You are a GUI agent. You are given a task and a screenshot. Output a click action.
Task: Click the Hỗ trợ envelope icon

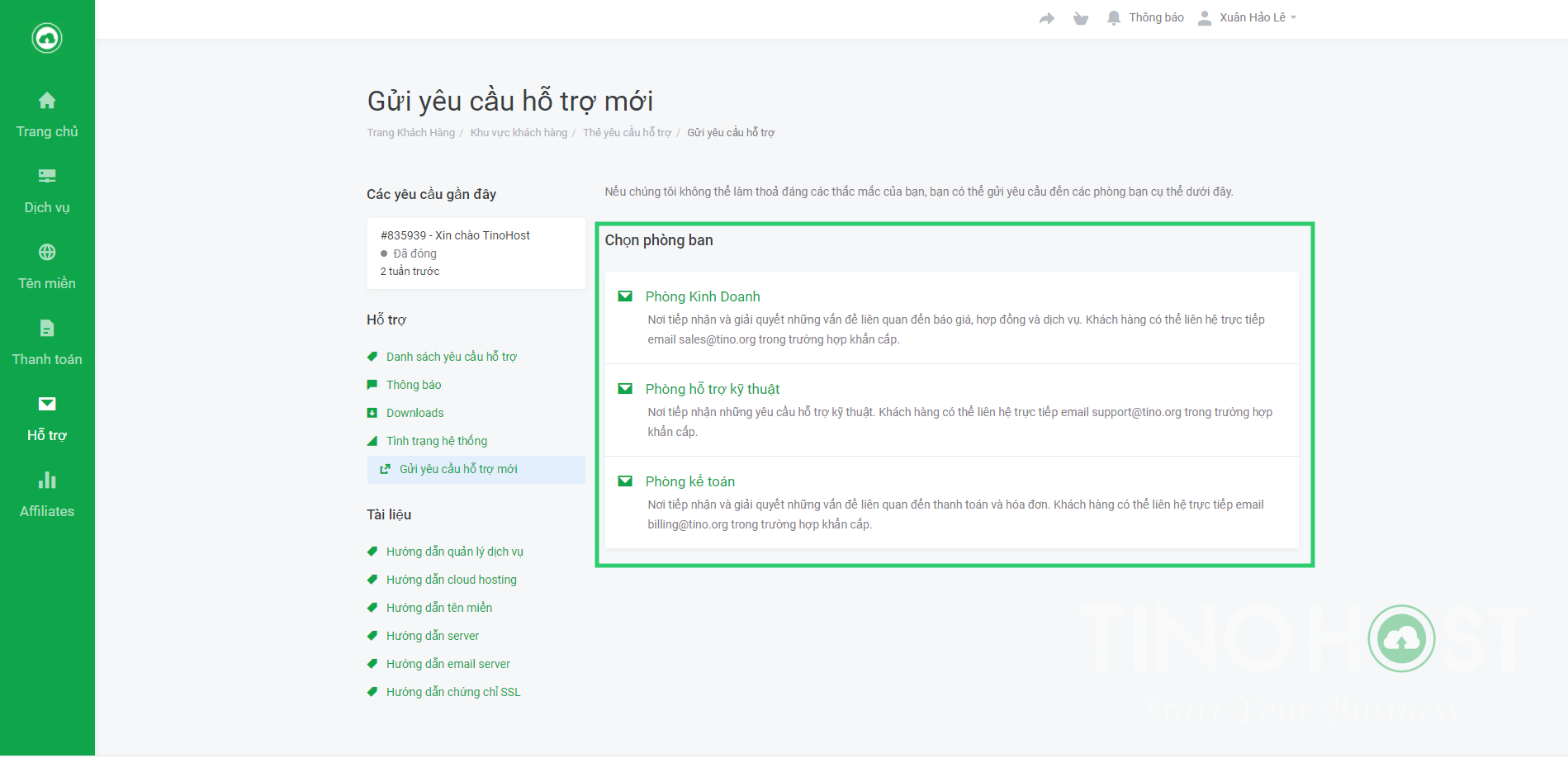(47, 404)
